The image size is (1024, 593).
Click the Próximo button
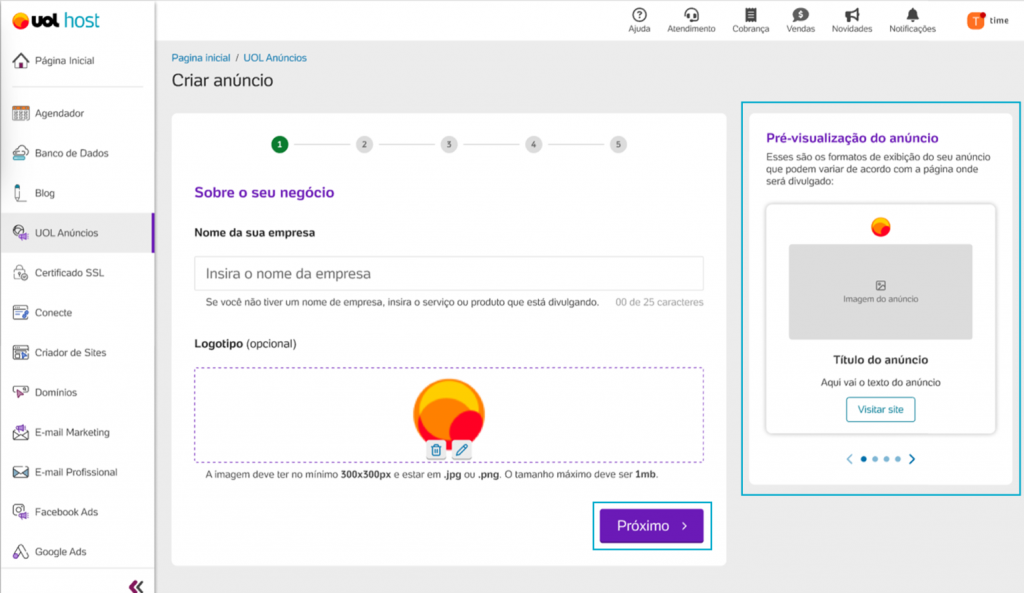(652, 526)
